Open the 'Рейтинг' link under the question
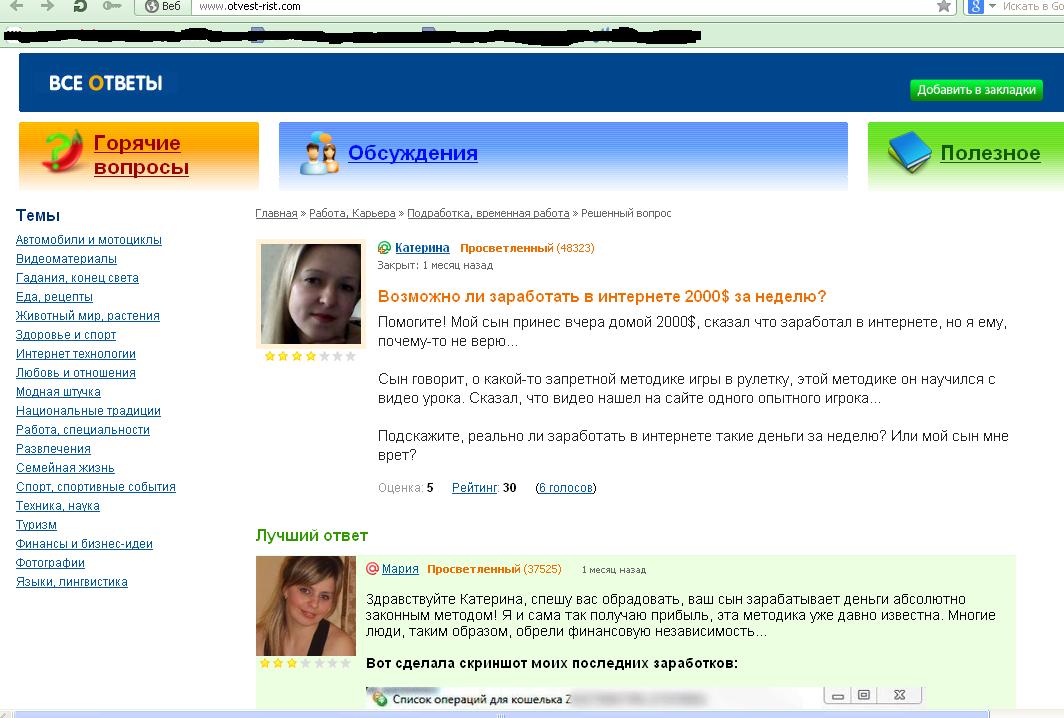 (474, 487)
